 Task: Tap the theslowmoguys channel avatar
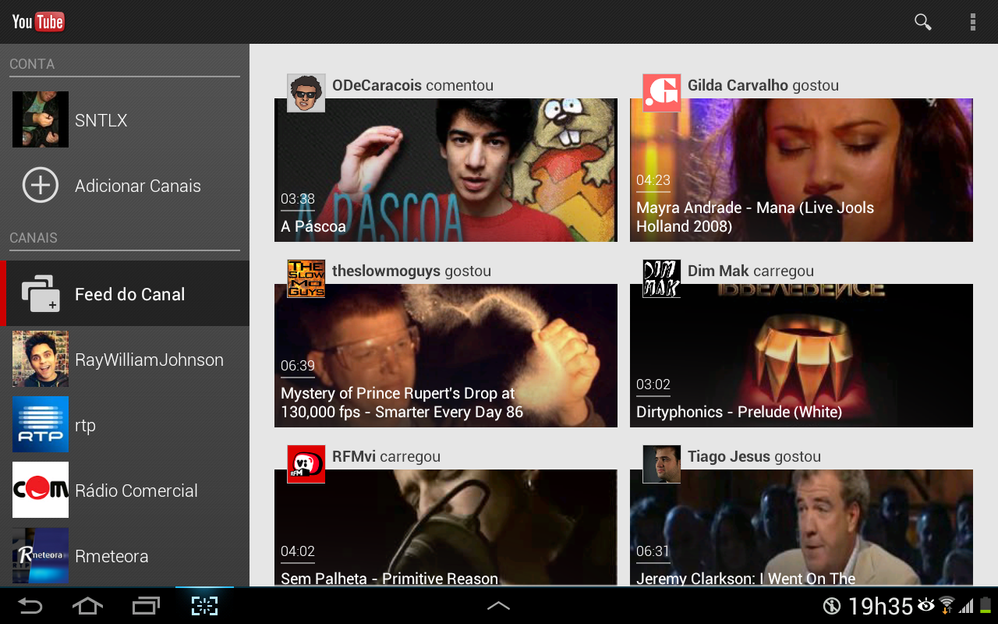pos(306,279)
